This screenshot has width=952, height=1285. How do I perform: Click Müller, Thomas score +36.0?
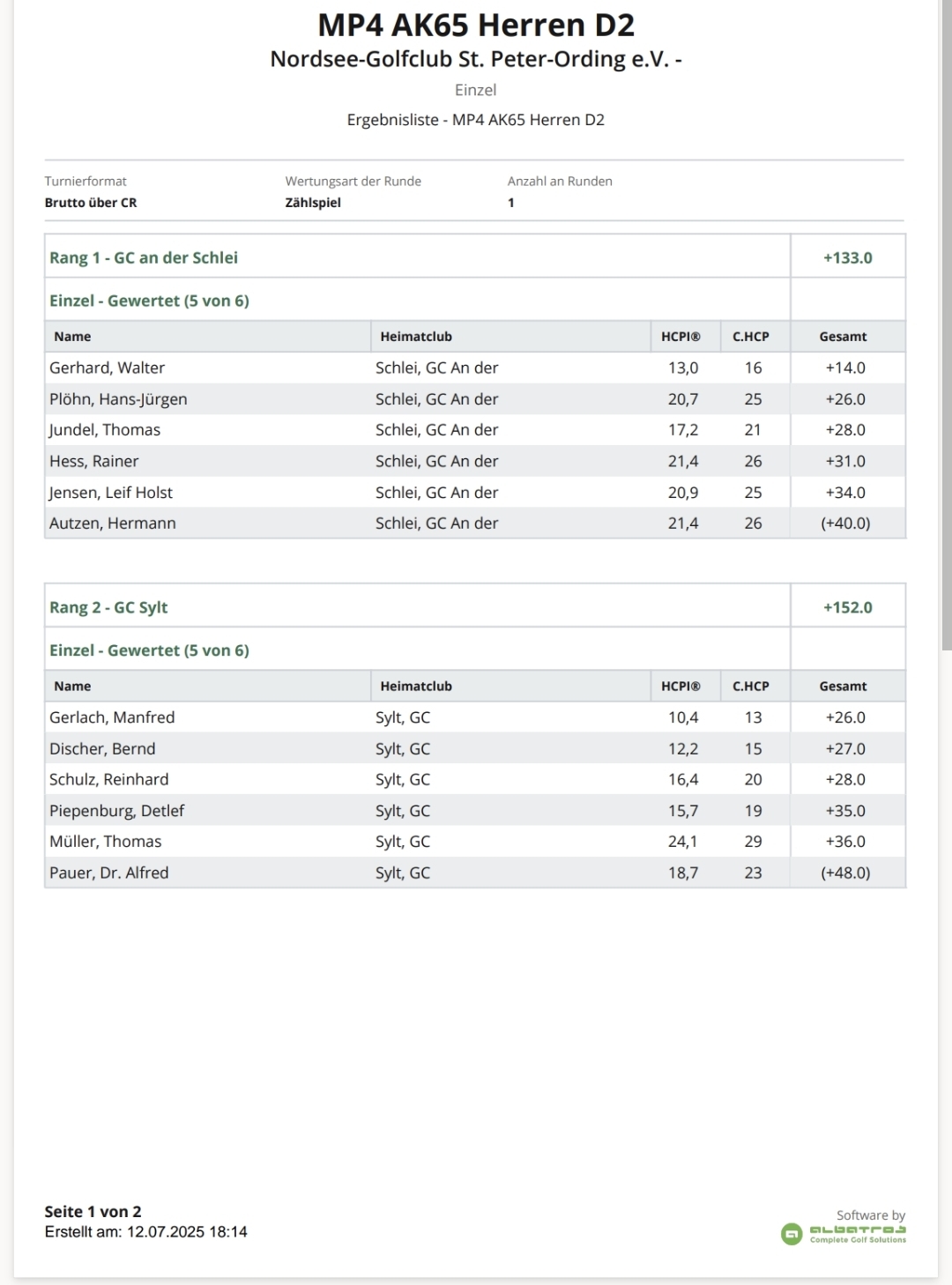pos(845,842)
